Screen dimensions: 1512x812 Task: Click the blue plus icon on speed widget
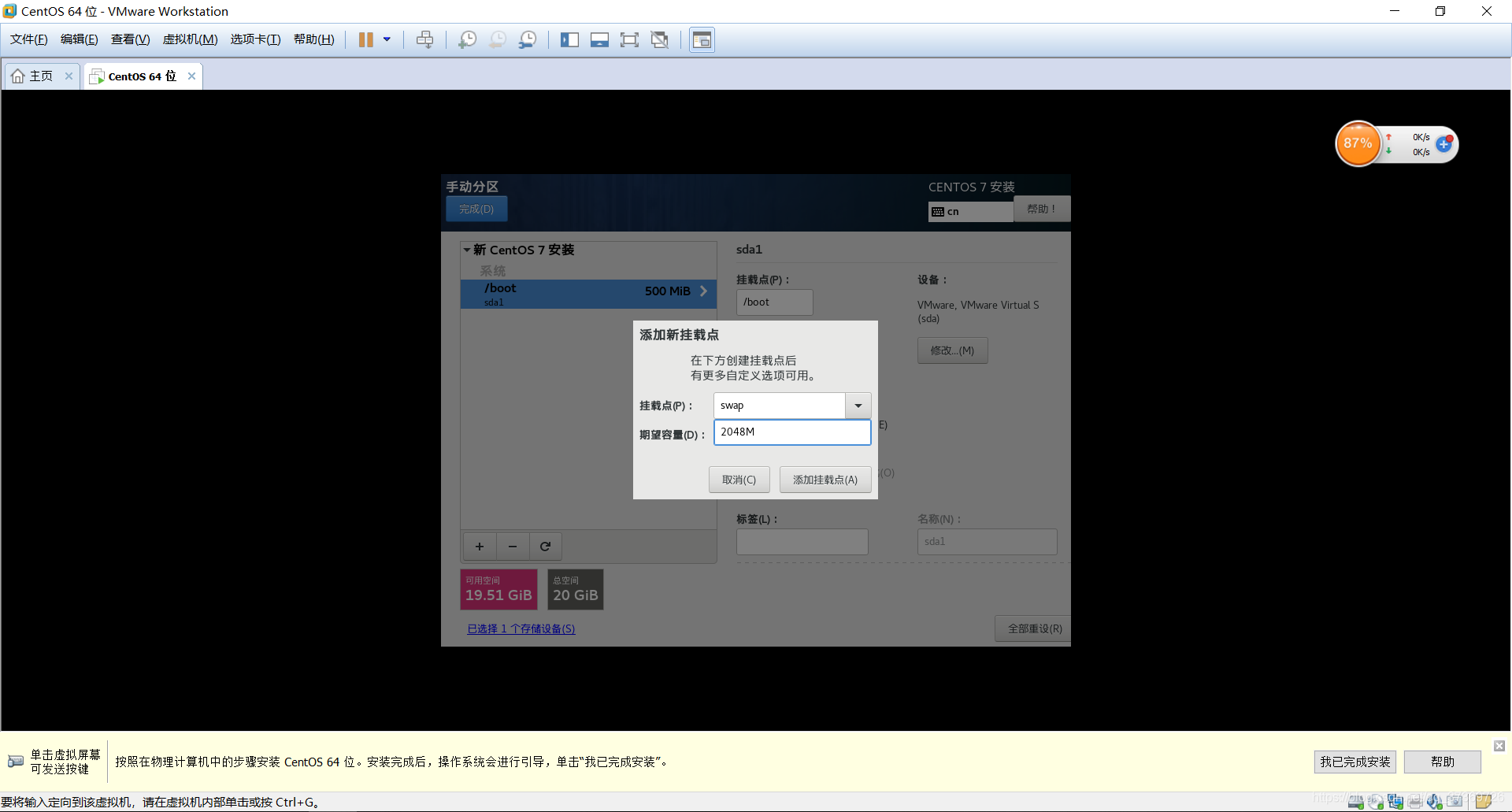(x=1443, y=144)
